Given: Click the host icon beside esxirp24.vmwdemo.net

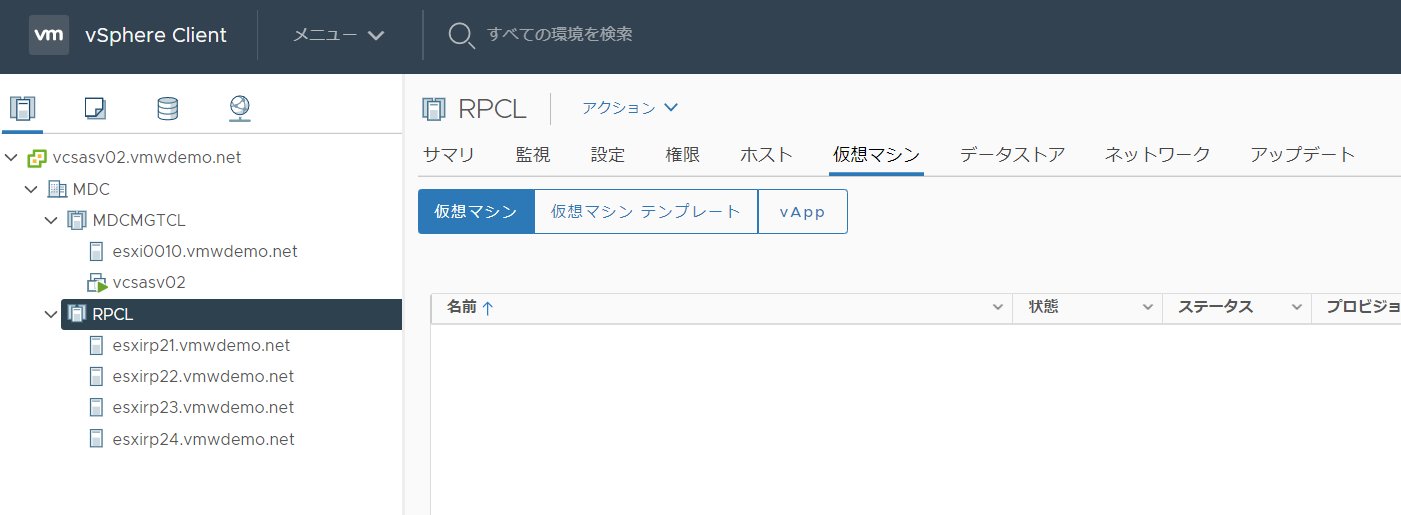Looking at the screenshot, I should point(97,439).
